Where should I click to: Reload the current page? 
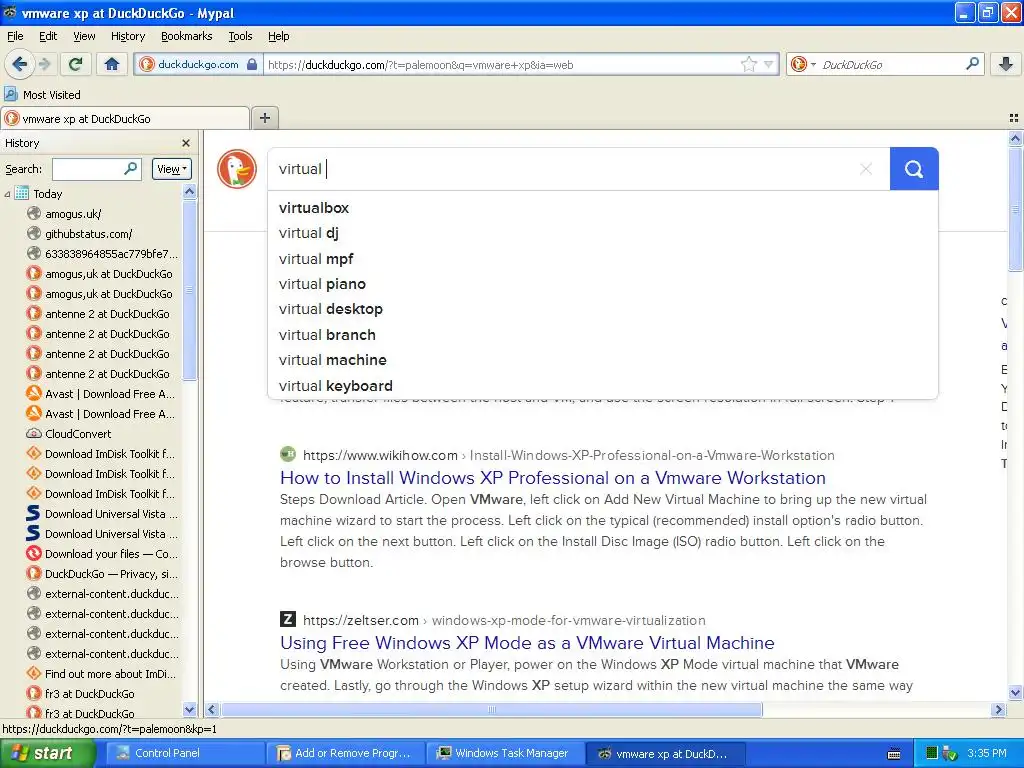pos(76,64)
